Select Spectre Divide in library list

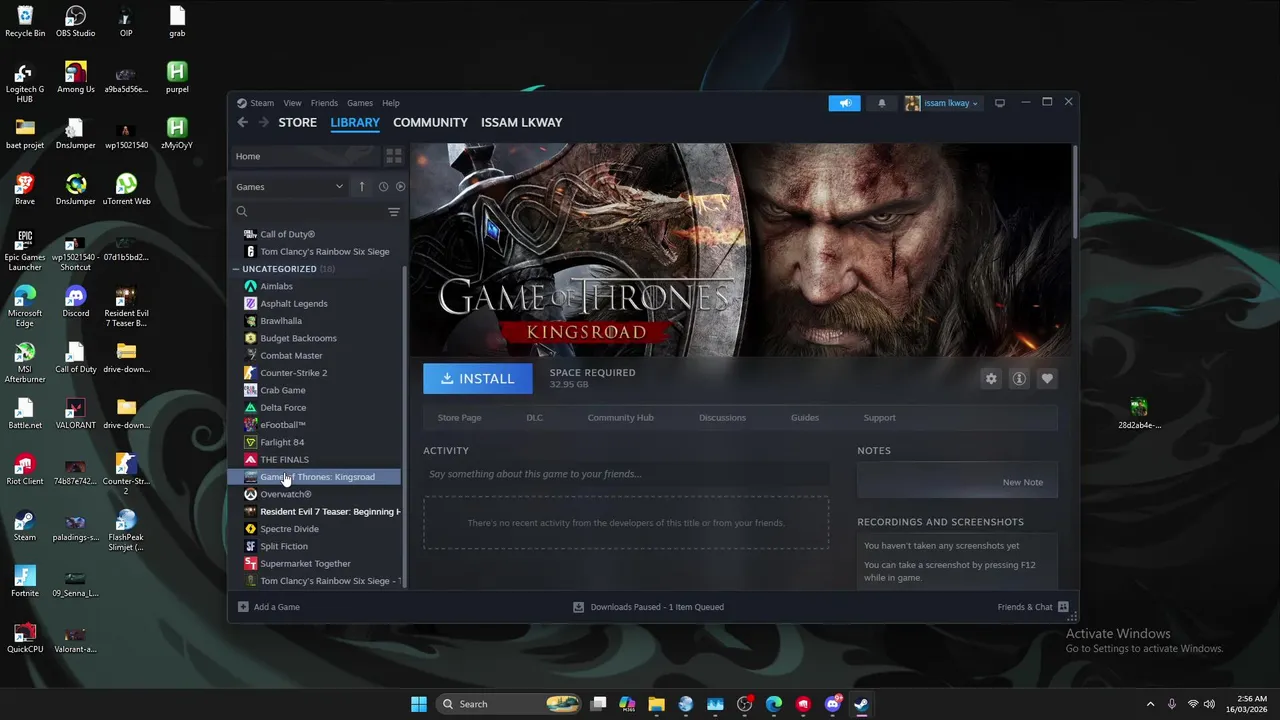[x=289, y=529]
